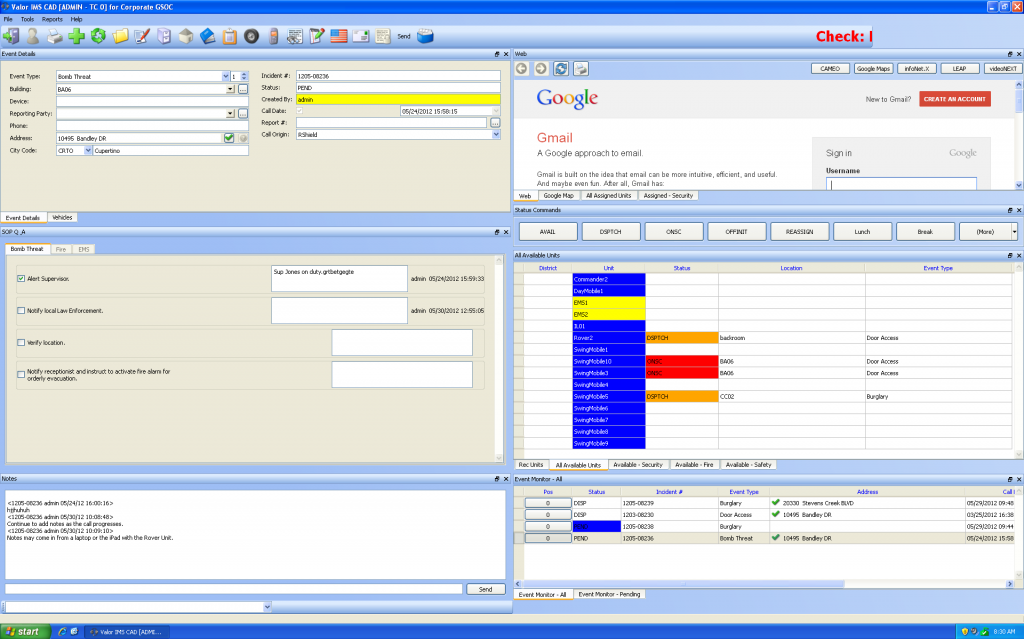Open the City Code dropdown

click(x=88, y=150)
